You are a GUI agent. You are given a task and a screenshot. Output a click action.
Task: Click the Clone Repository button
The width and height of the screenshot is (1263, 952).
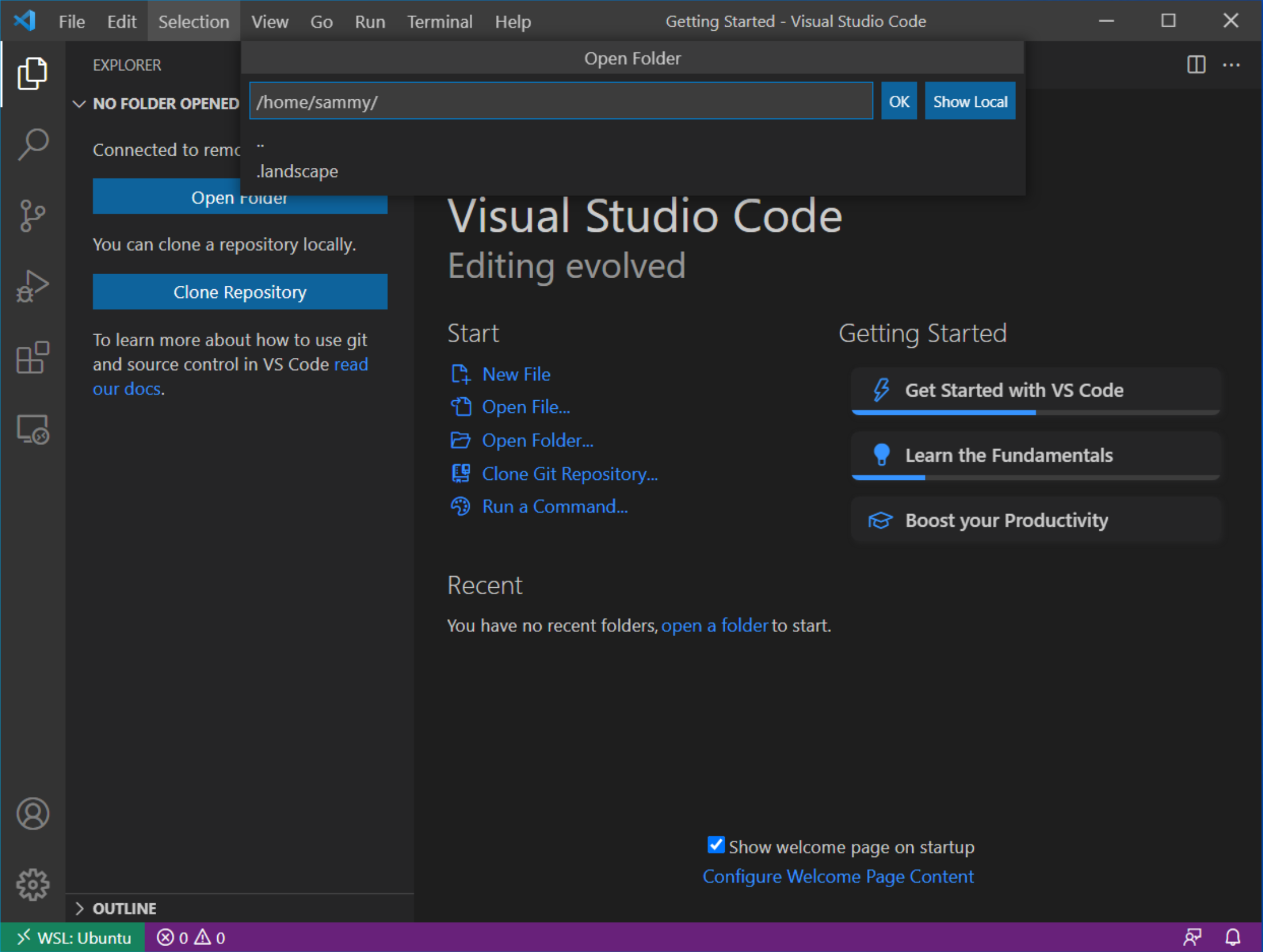[239, 292]
